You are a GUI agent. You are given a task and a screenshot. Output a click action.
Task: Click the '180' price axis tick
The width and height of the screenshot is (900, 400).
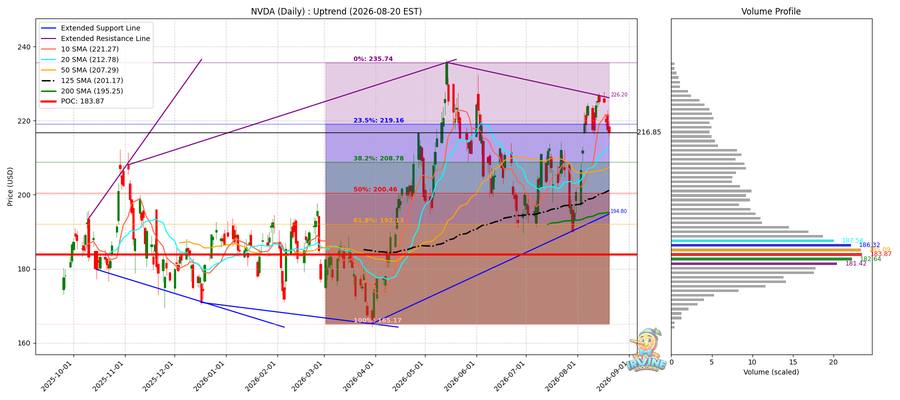(25, 269)
